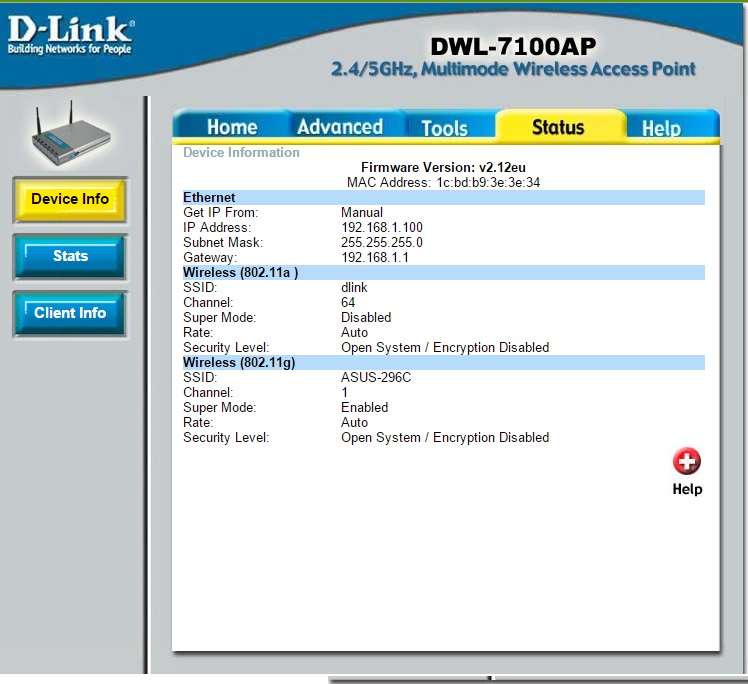The image size is (748, 684).
Task: Switch to the Advanced tab
Action: pyautogui.click(x=340, y=127)
